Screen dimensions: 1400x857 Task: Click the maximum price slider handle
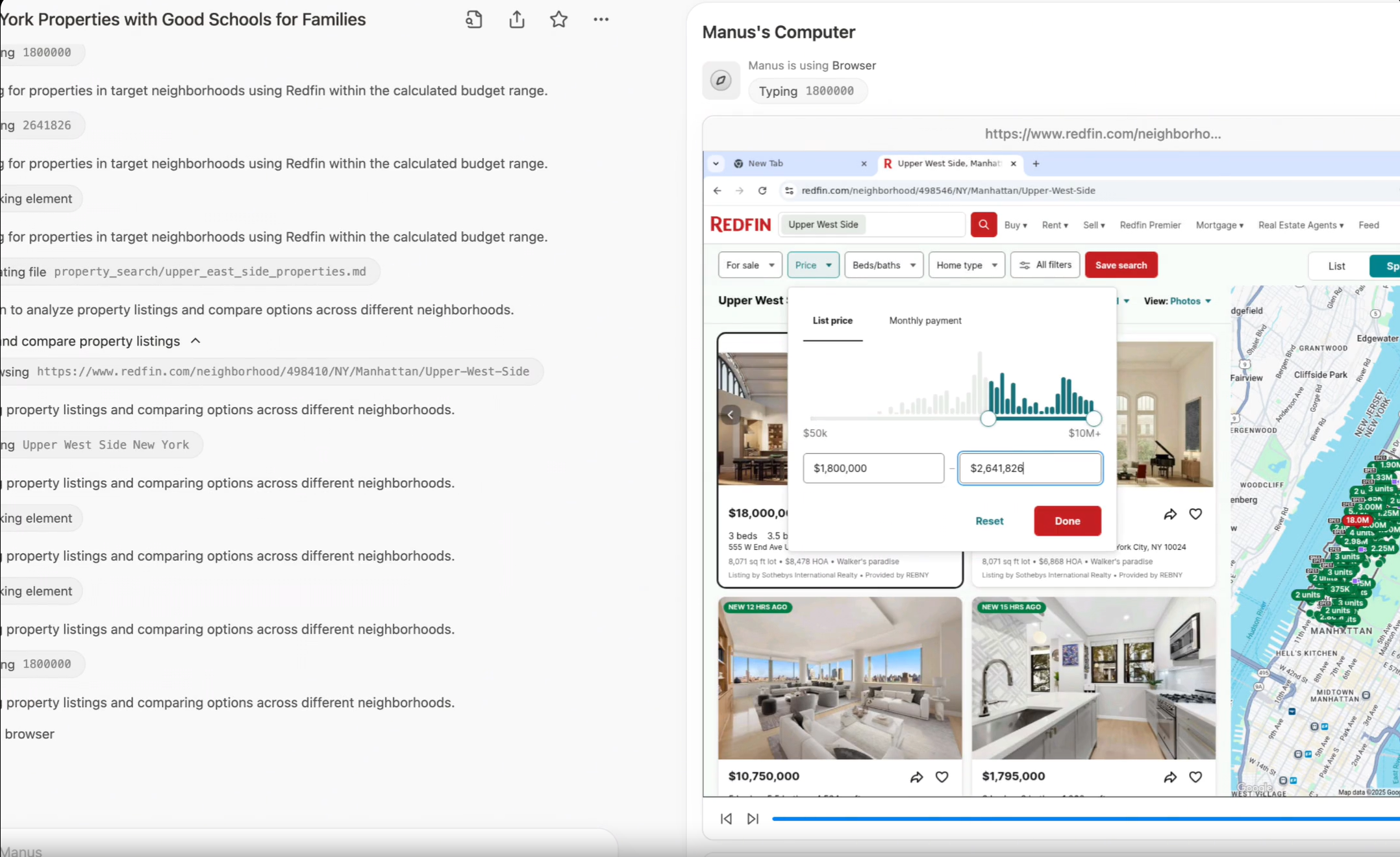pyautogui.click(x=1094, y=419)
